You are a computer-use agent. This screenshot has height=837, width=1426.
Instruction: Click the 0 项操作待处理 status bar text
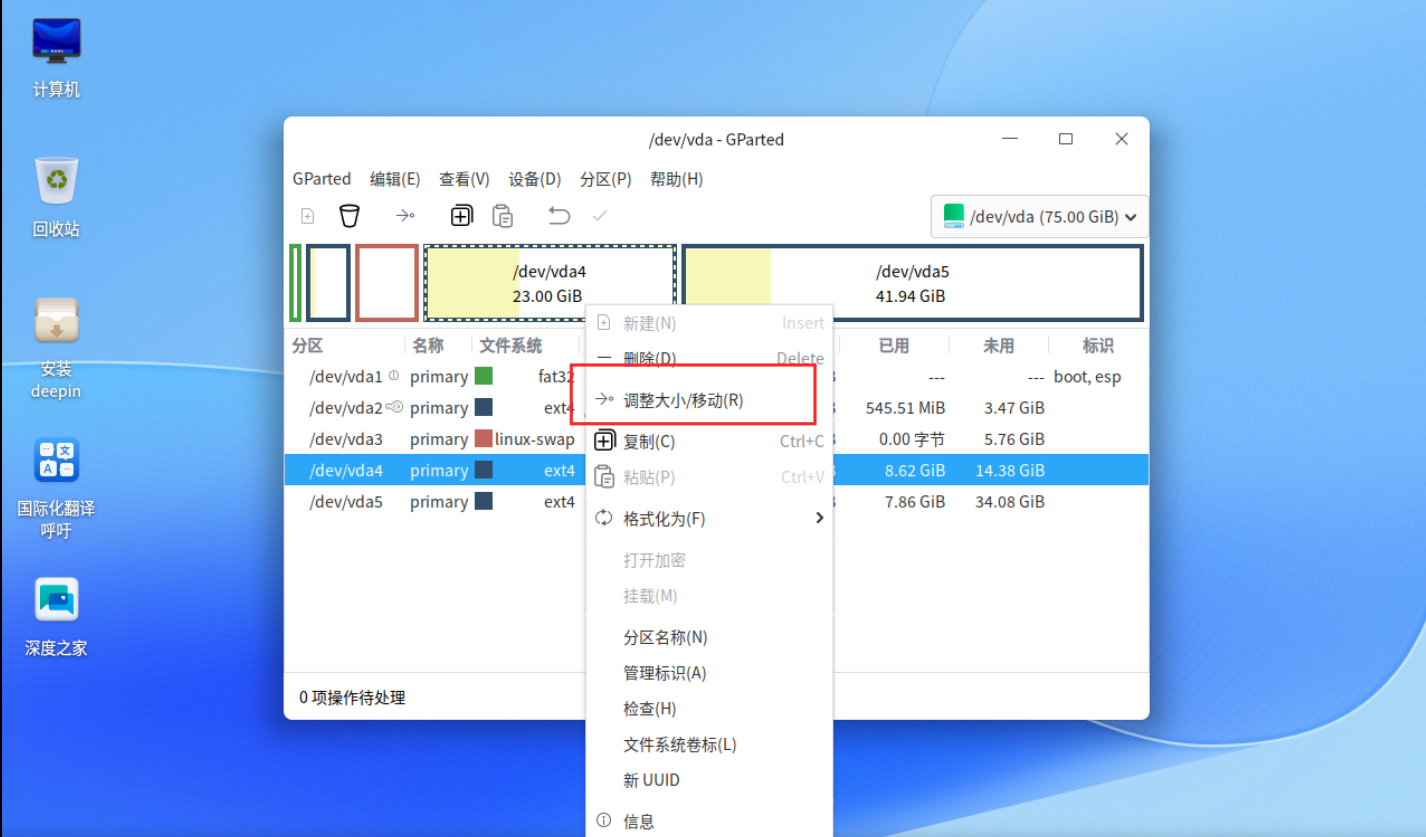click(353, 697)
